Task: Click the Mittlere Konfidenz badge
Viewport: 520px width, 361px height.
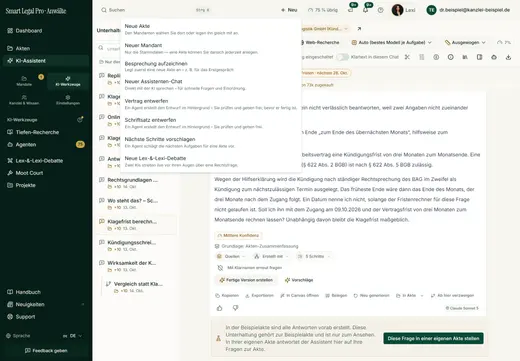Action: (x=238, y=236)
